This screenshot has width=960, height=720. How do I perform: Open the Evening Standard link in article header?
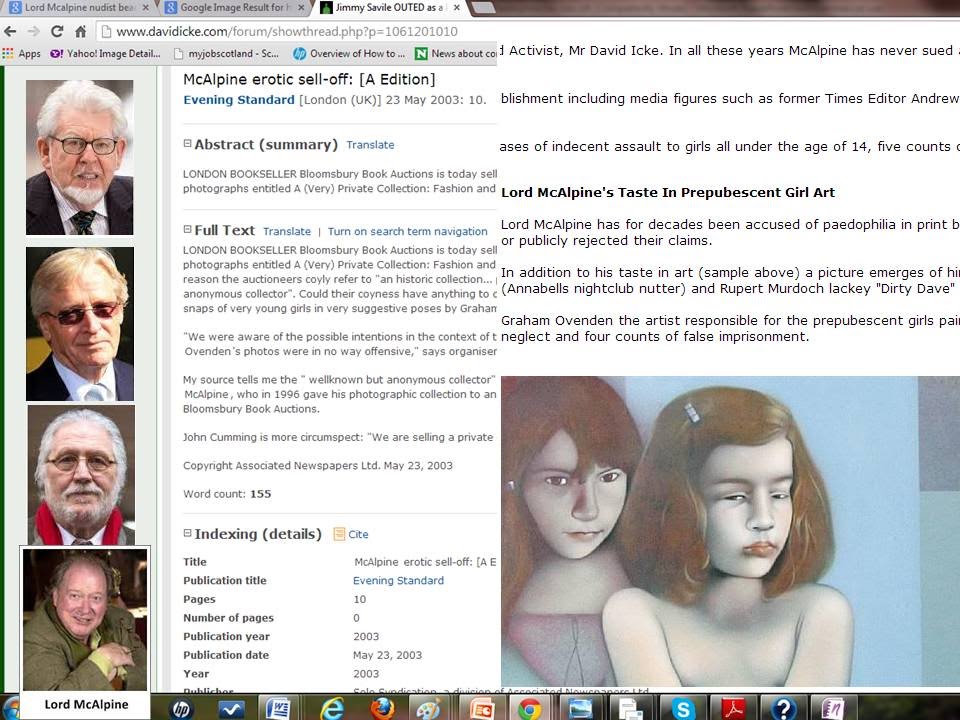pyautogui.click(x=239, y=100)
